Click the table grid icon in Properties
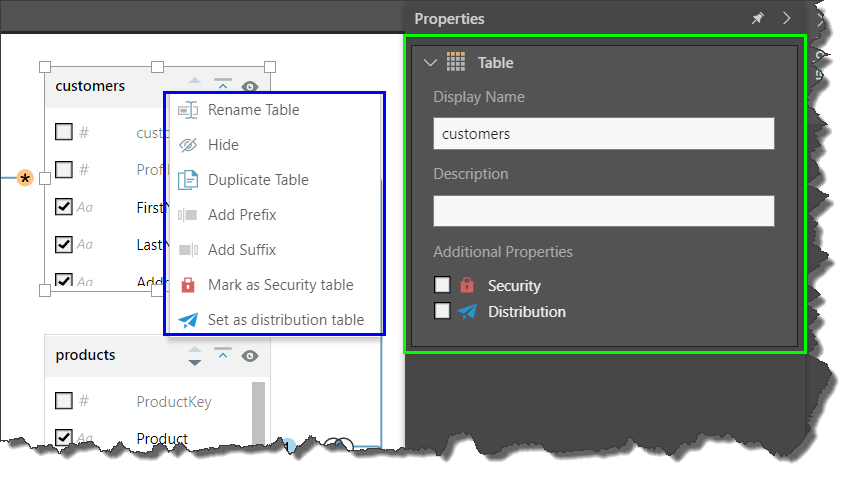 (x=456, y=62)
